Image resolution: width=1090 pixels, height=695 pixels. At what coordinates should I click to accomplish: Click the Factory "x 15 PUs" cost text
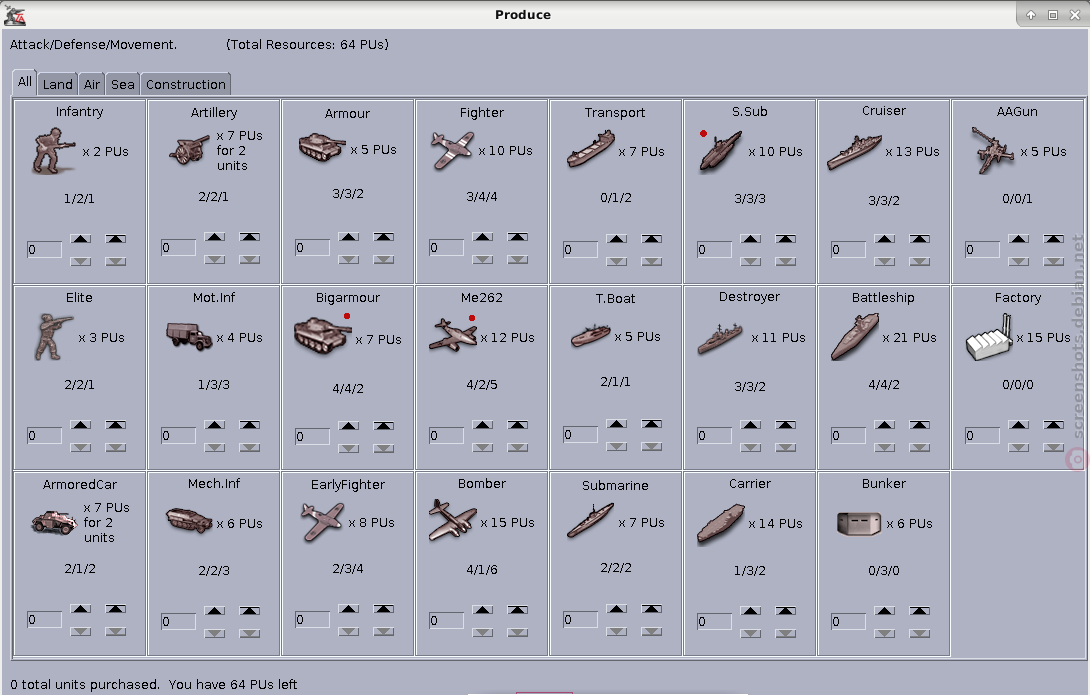[x=1043, y=338]
